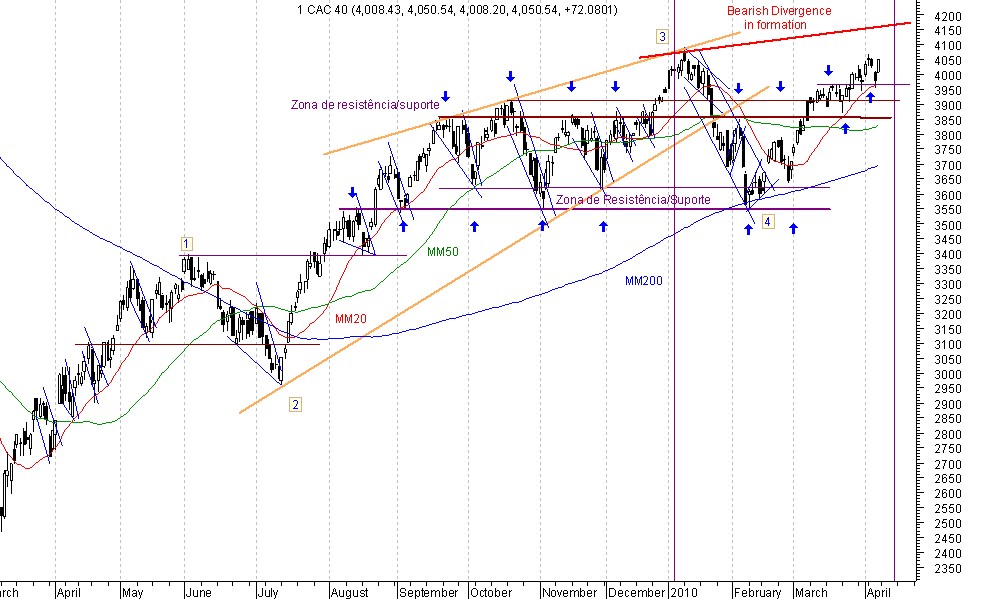Click the 2700 price axis value
992x611 pixels.
pyautogui.click(x=947, y=464)
